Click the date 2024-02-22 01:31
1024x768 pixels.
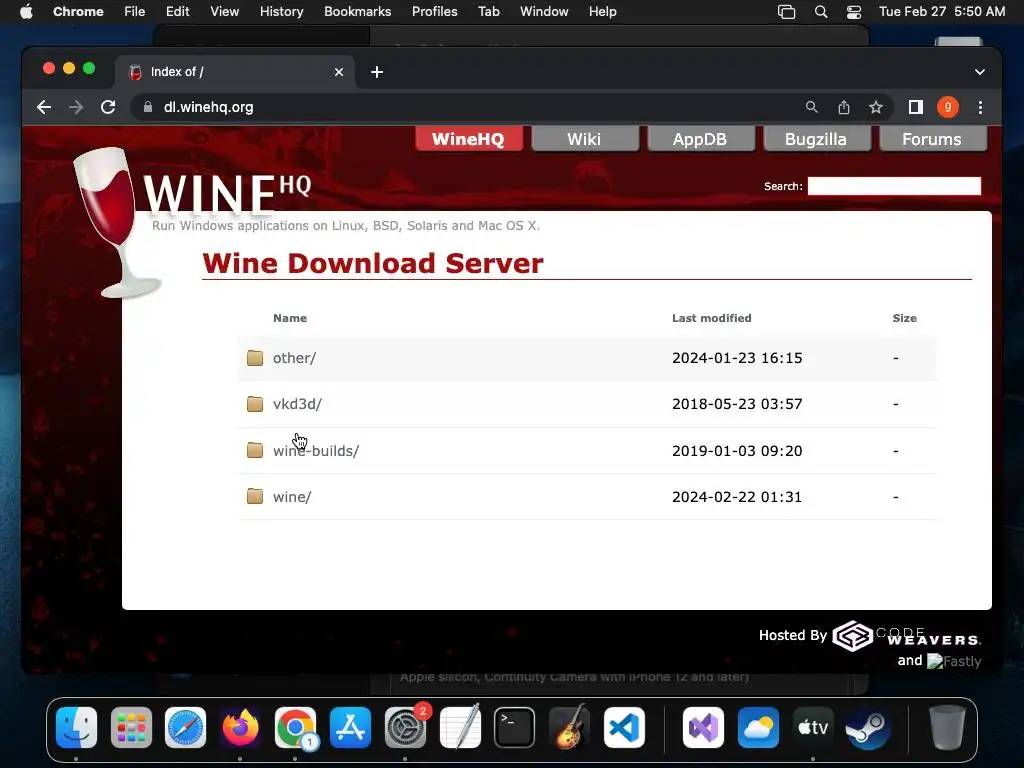click(737, 497)
